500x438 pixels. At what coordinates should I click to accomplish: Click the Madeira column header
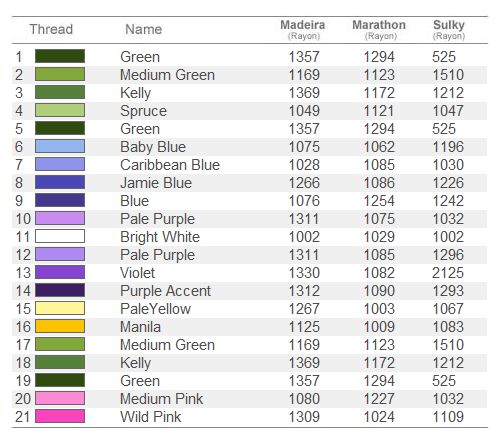(303, 29)
